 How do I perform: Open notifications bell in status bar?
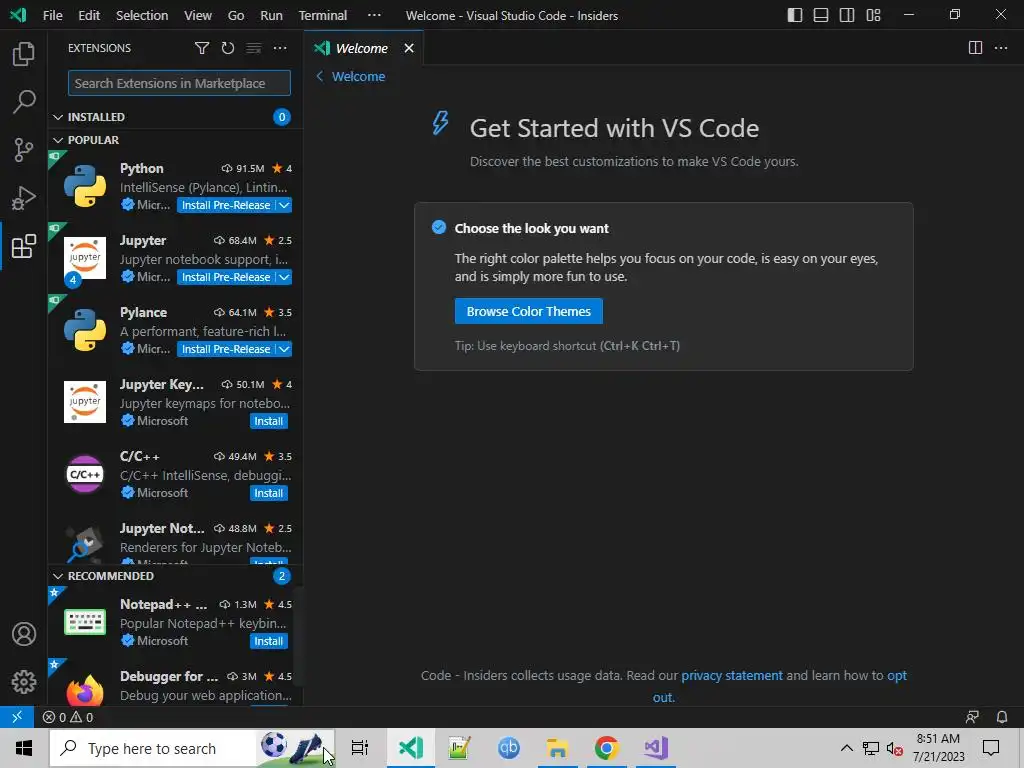pos(1002,717)
